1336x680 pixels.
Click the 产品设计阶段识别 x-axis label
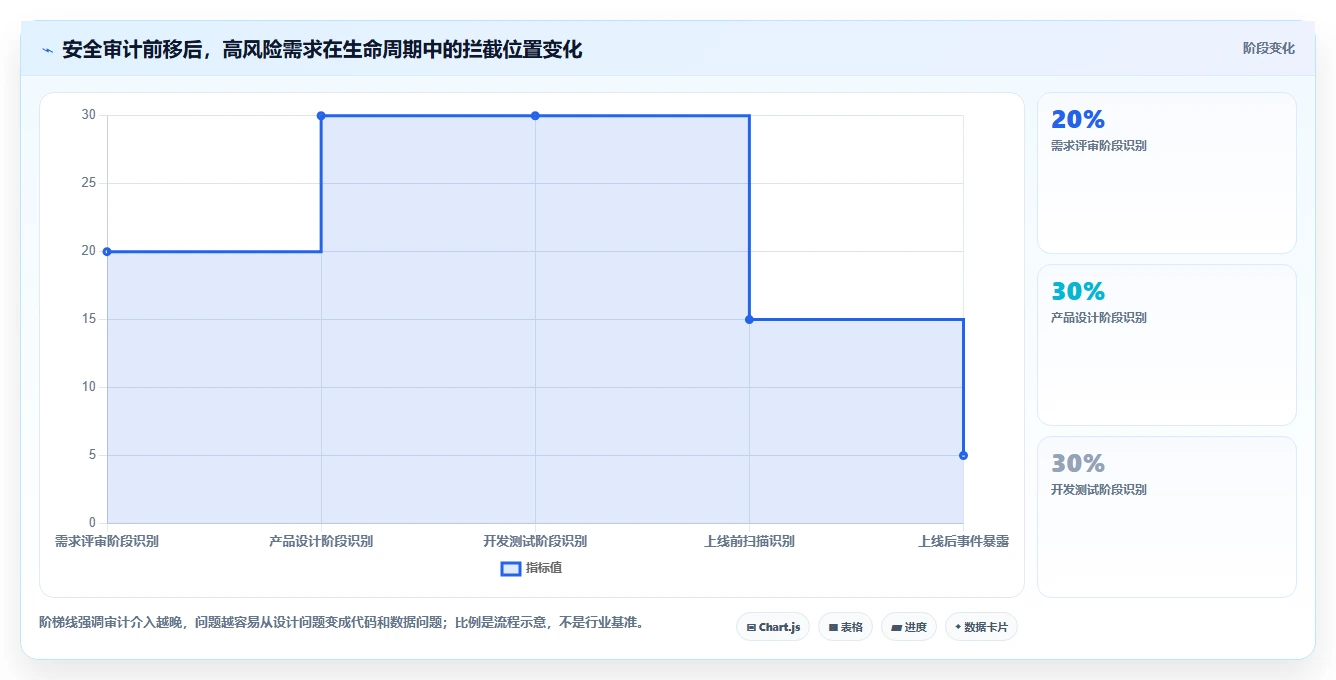point(321,541)
